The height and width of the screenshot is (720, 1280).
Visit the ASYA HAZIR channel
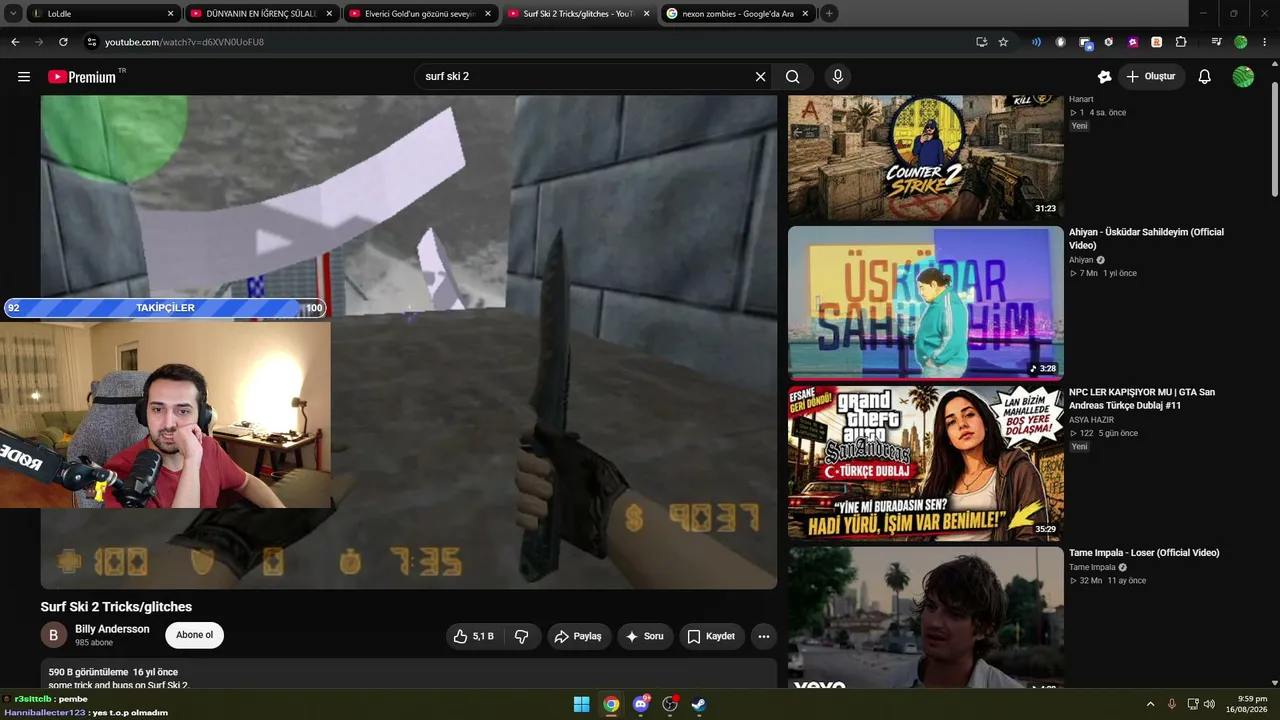pyautogui.click(x=1091, y=420)
